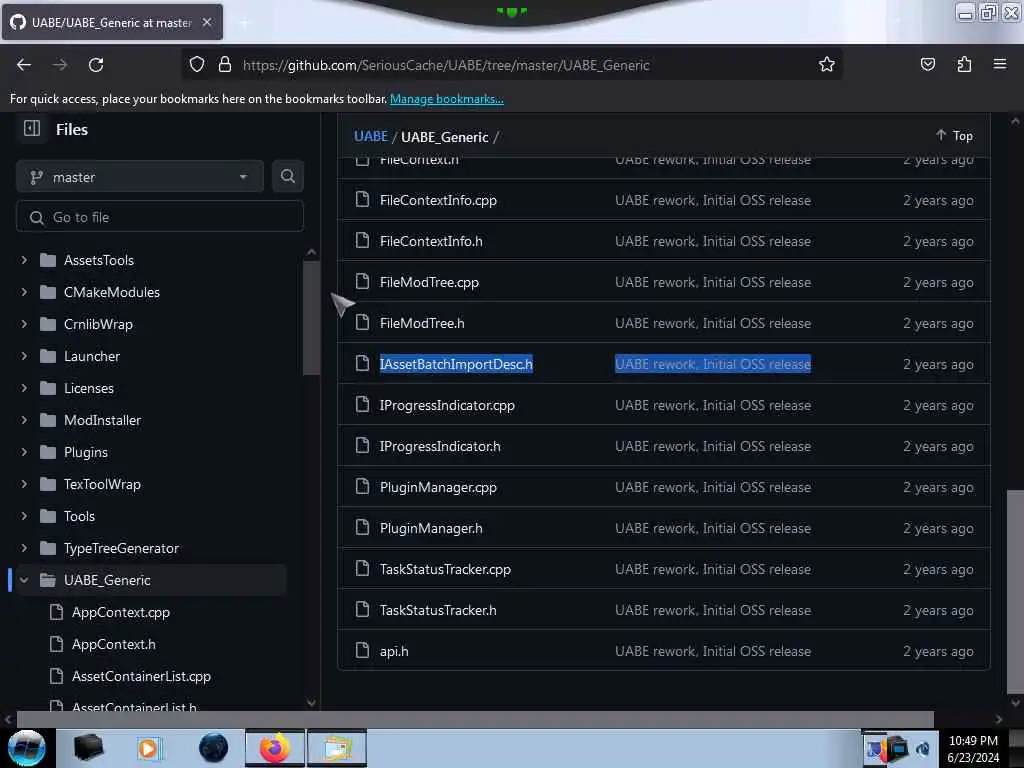Open FileModTree.cpp file
Image resolution: width=1024 pixels, height=768 pixels.
429,282
